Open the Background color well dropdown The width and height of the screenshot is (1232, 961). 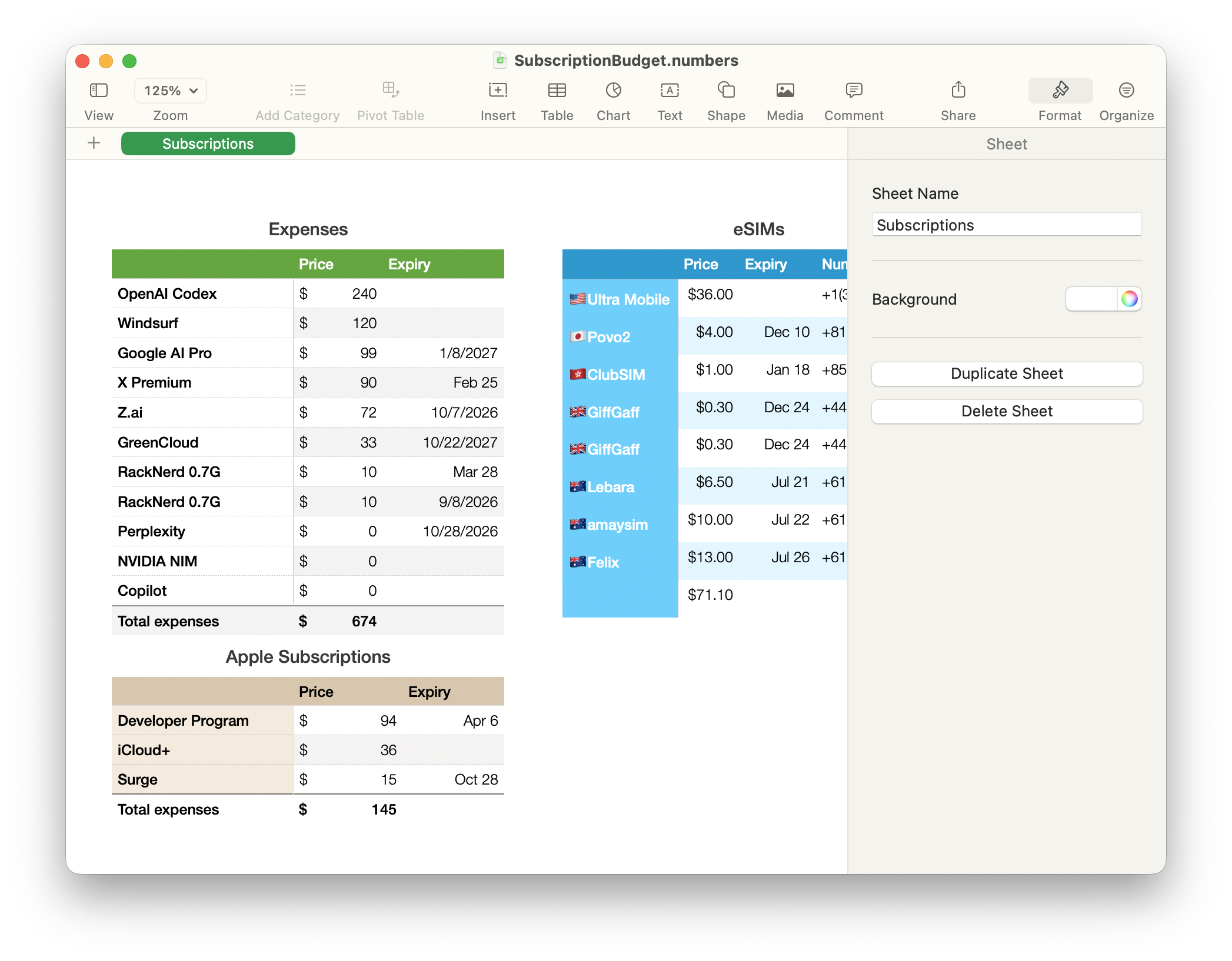coord(1091,299)
